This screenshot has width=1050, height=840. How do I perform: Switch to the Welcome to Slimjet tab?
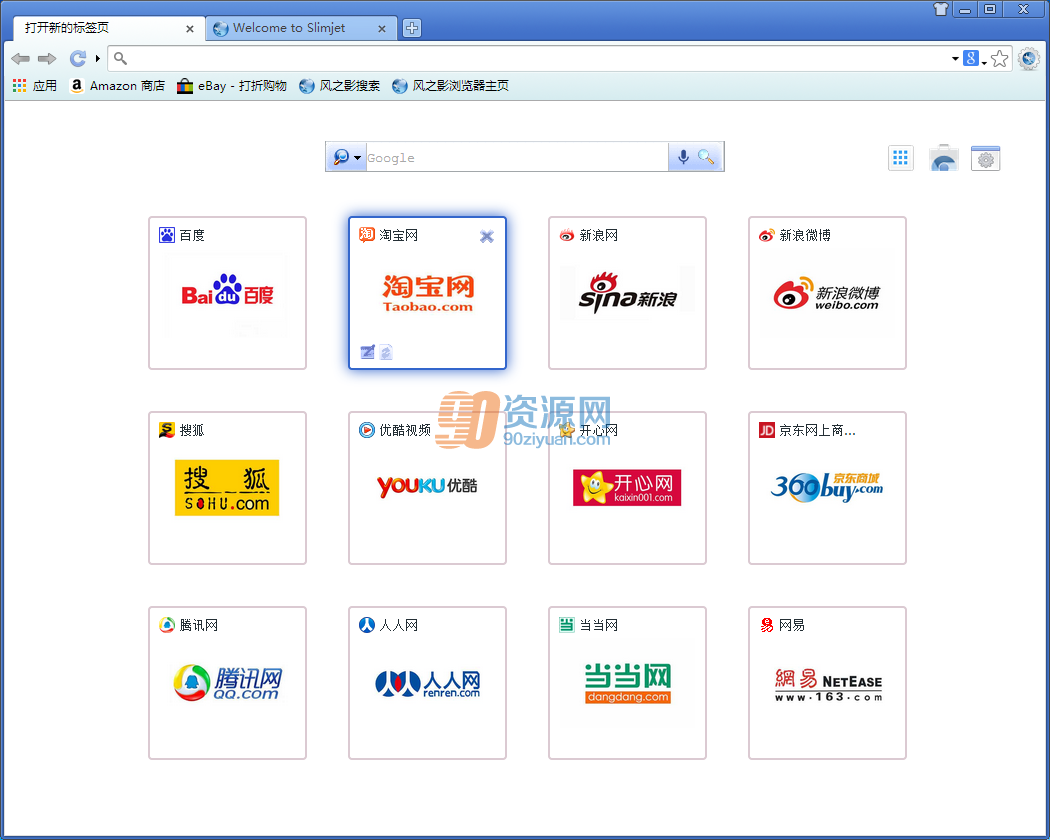(289, 28)
